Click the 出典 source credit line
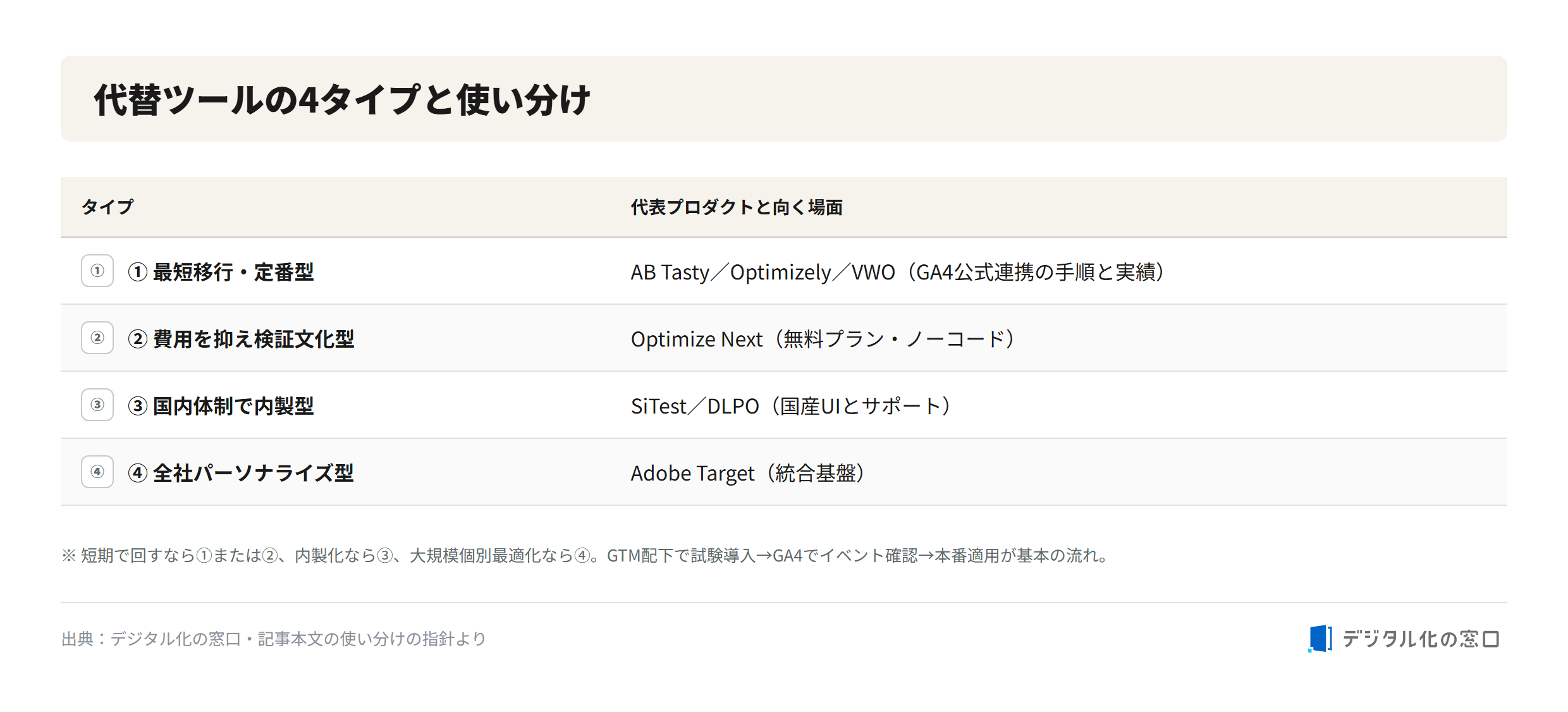This screenshot has height=712, width=1568. 274,639
